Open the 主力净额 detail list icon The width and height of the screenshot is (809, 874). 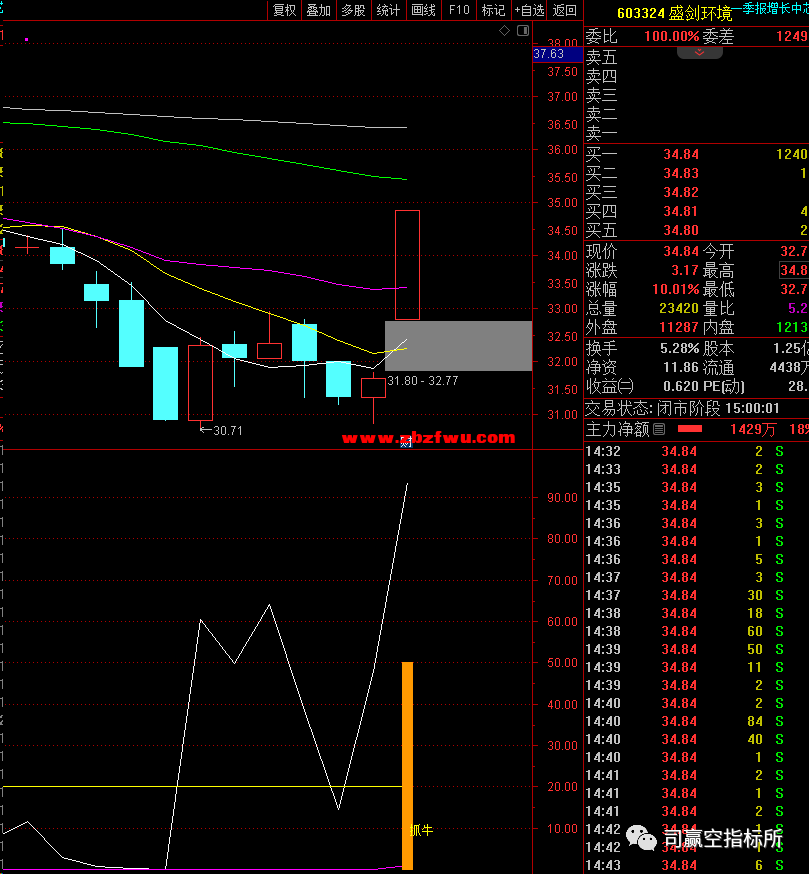click(658, 430)
